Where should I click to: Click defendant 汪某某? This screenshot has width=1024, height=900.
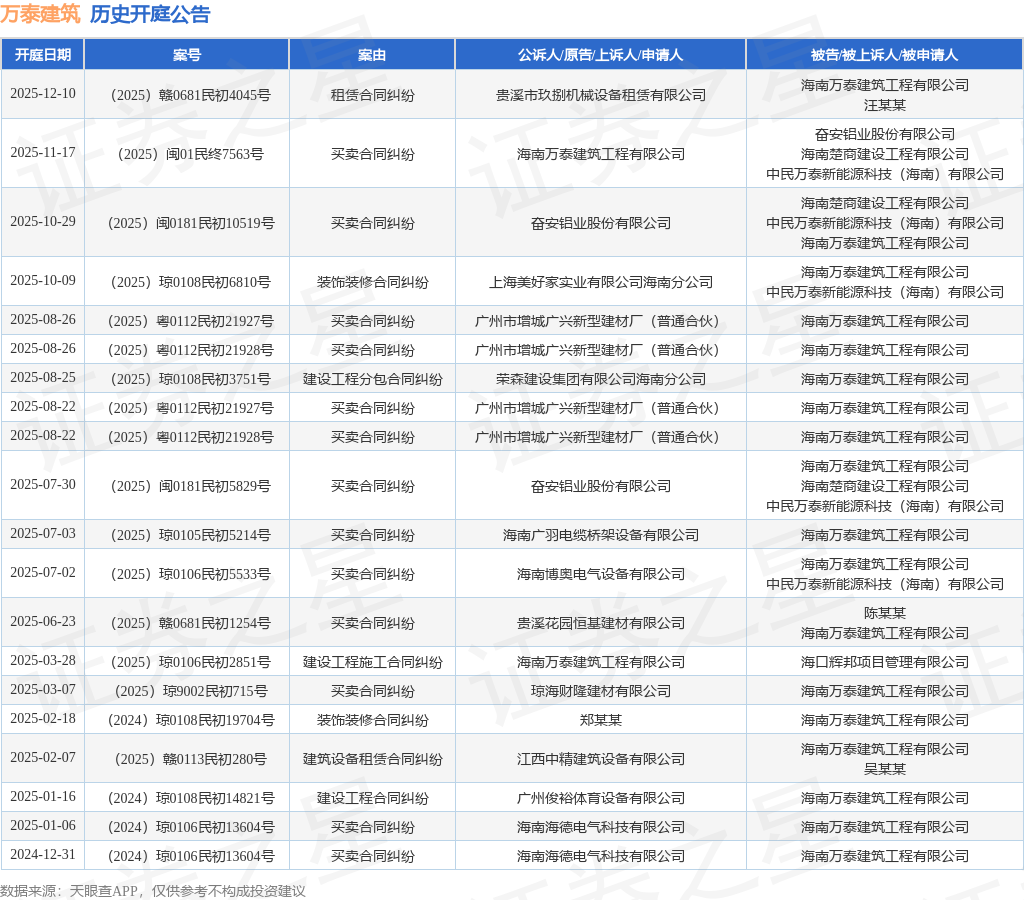coord(885,105)
